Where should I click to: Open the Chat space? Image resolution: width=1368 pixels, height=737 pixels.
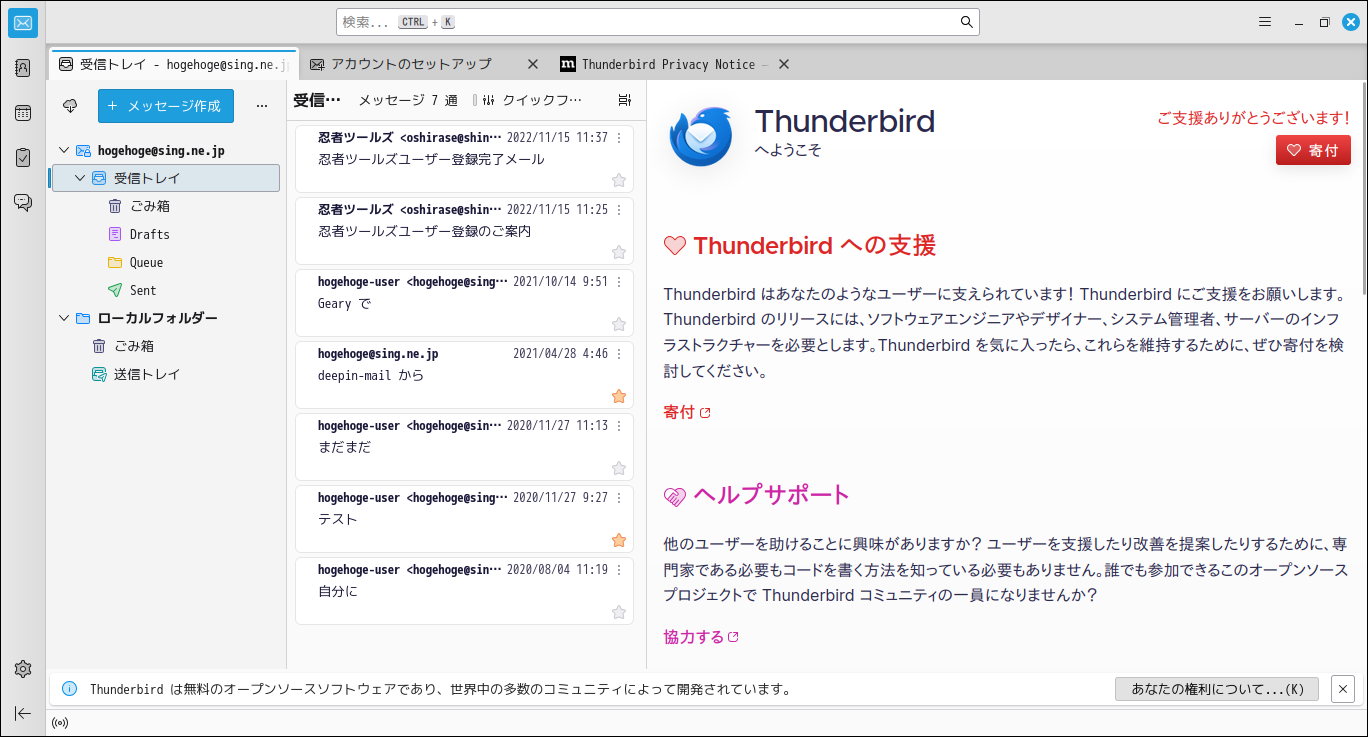(22, 201)
